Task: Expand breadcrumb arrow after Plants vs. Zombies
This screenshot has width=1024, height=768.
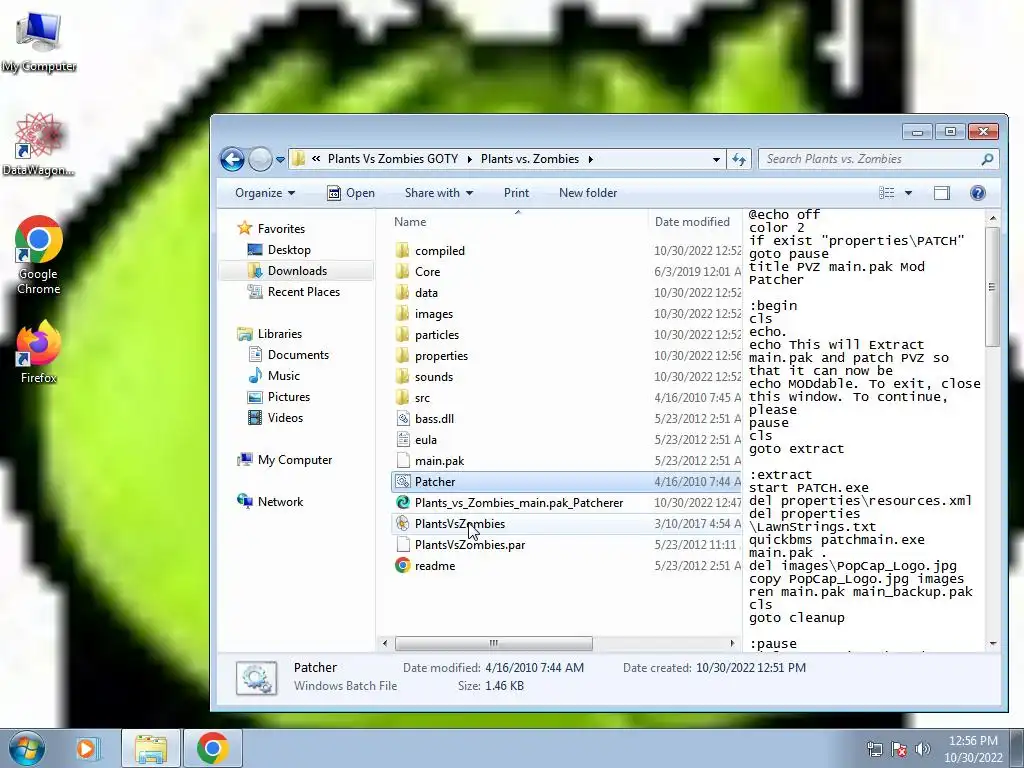Action: click(x=590, y=159)
